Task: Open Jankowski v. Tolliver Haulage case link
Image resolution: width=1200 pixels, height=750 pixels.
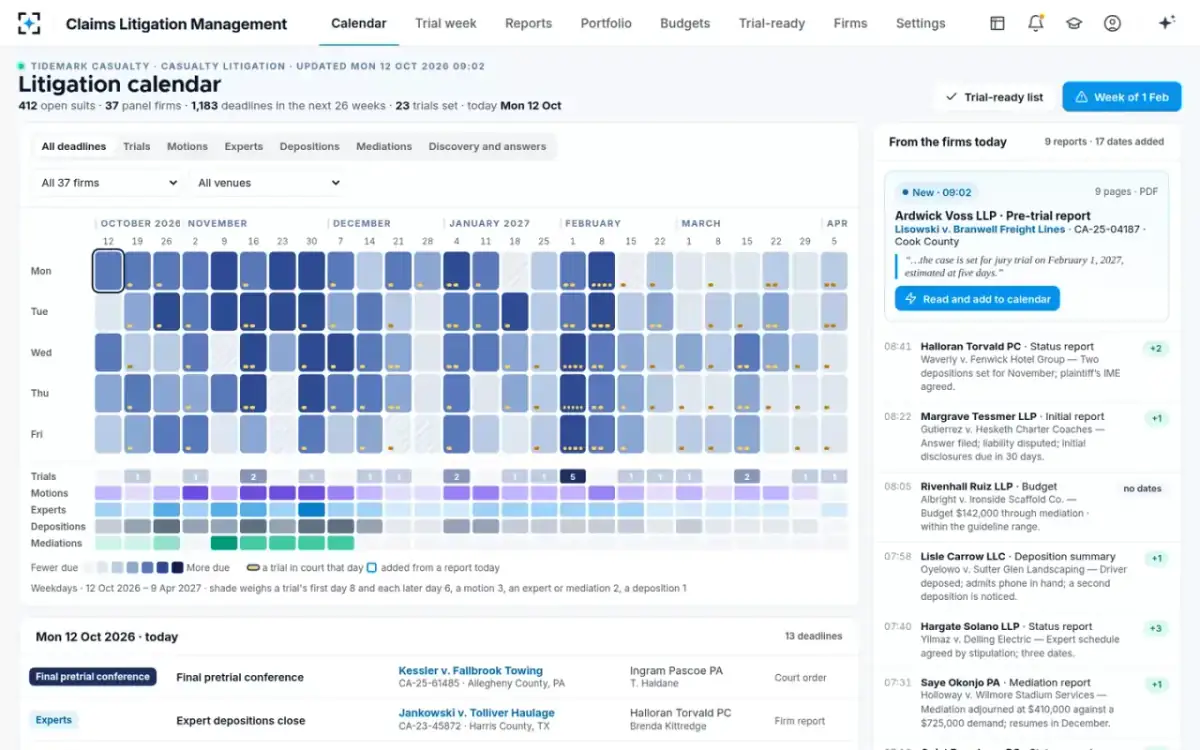Action: point(477,713)
